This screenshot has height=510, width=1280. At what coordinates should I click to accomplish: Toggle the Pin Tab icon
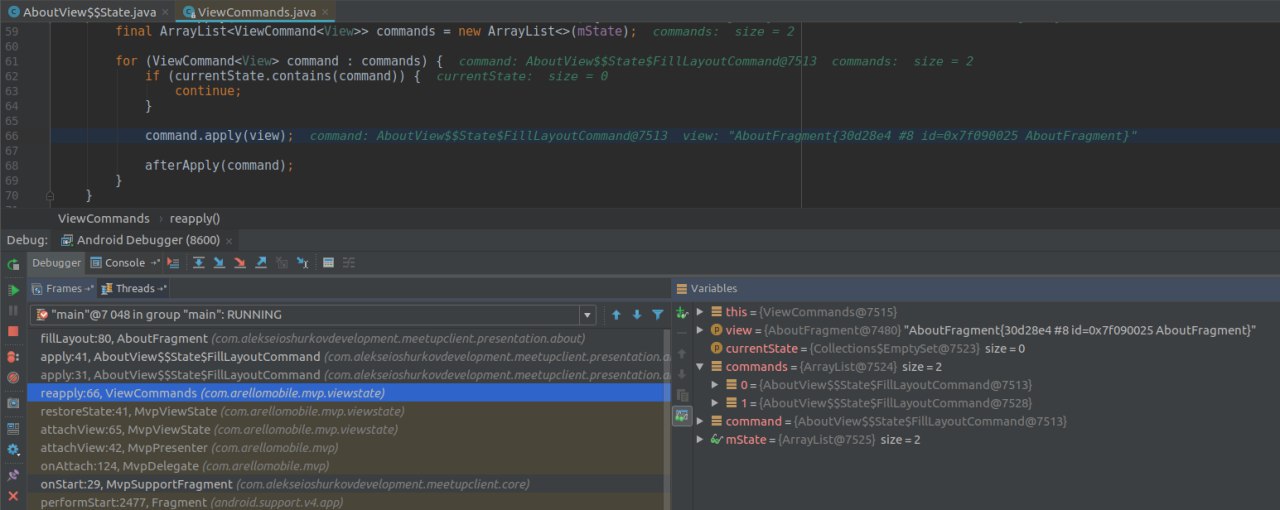coord(13,474)
